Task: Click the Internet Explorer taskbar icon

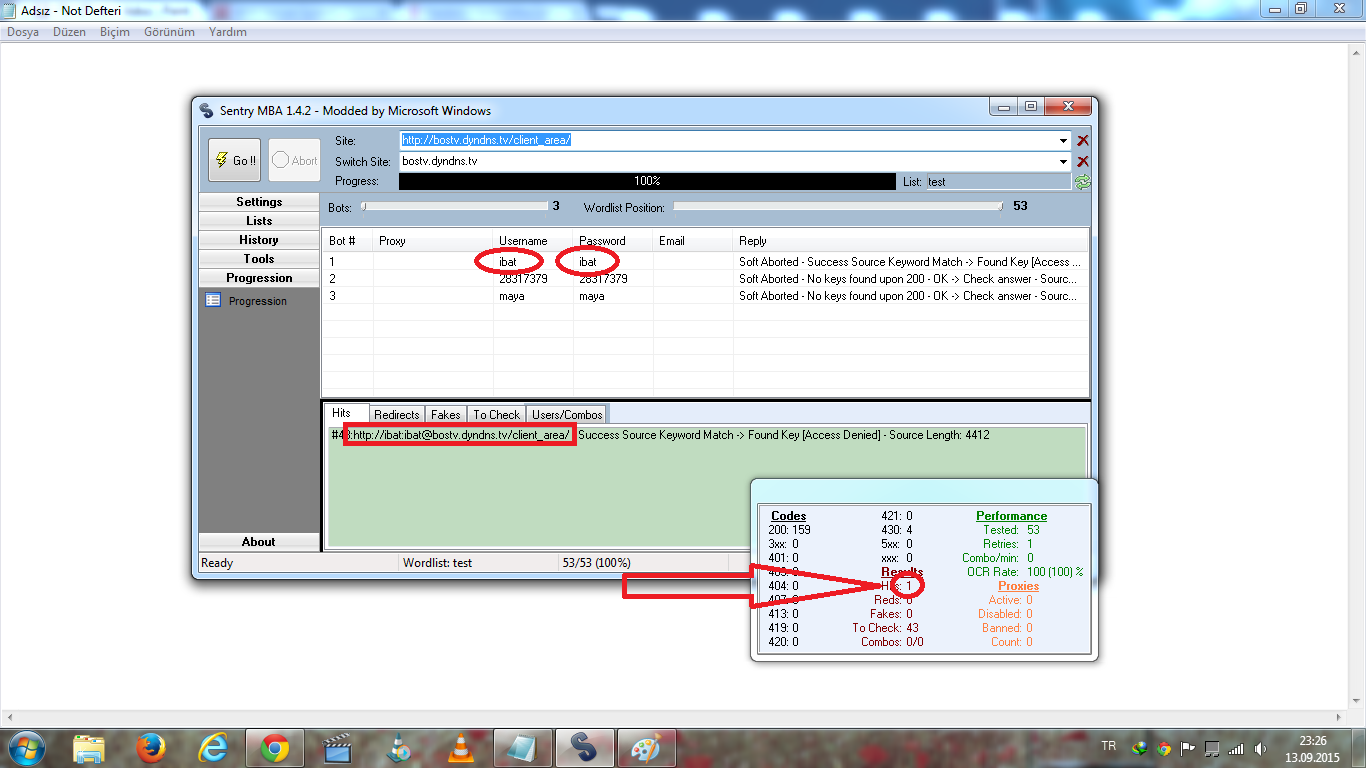Action: coord(213,747)
